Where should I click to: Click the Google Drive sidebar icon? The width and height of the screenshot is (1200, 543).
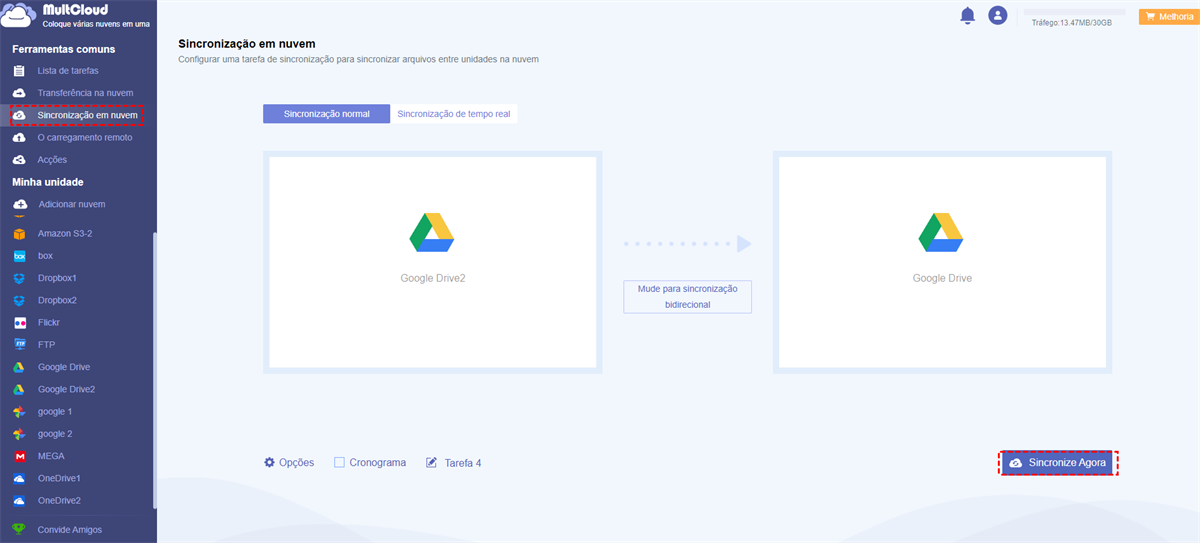click(x=19, y=367)
